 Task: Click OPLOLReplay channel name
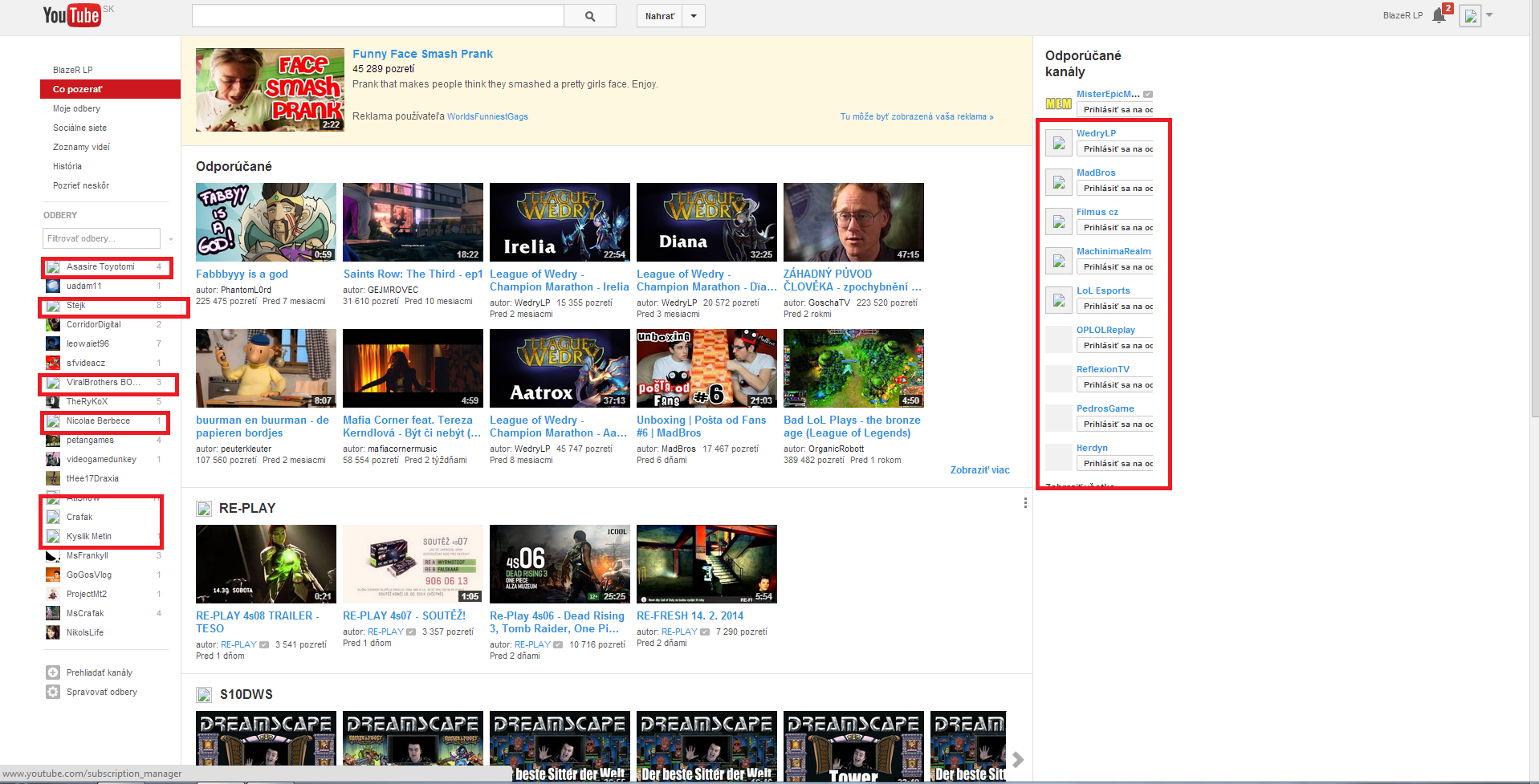click(x=1105, y=330)
